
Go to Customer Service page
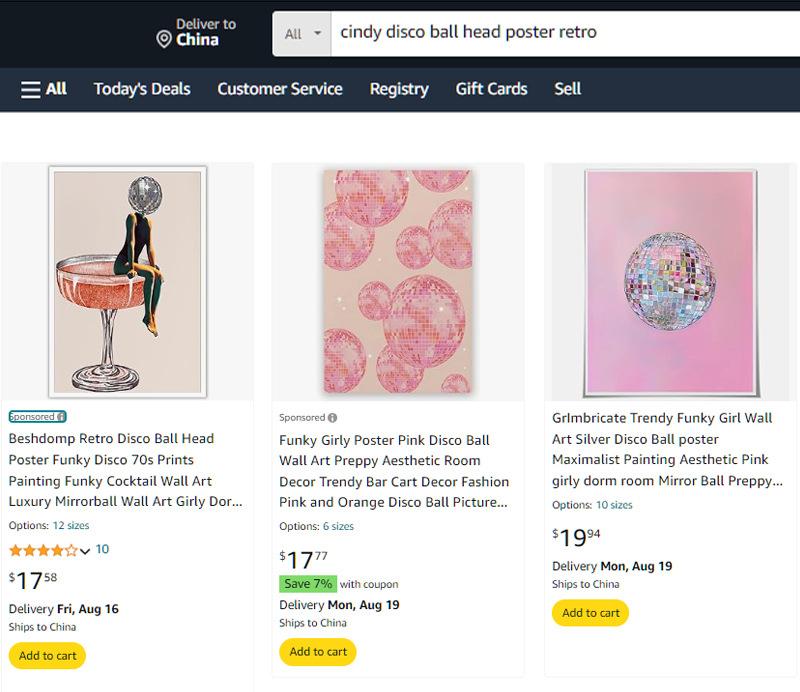coord(280,89)
